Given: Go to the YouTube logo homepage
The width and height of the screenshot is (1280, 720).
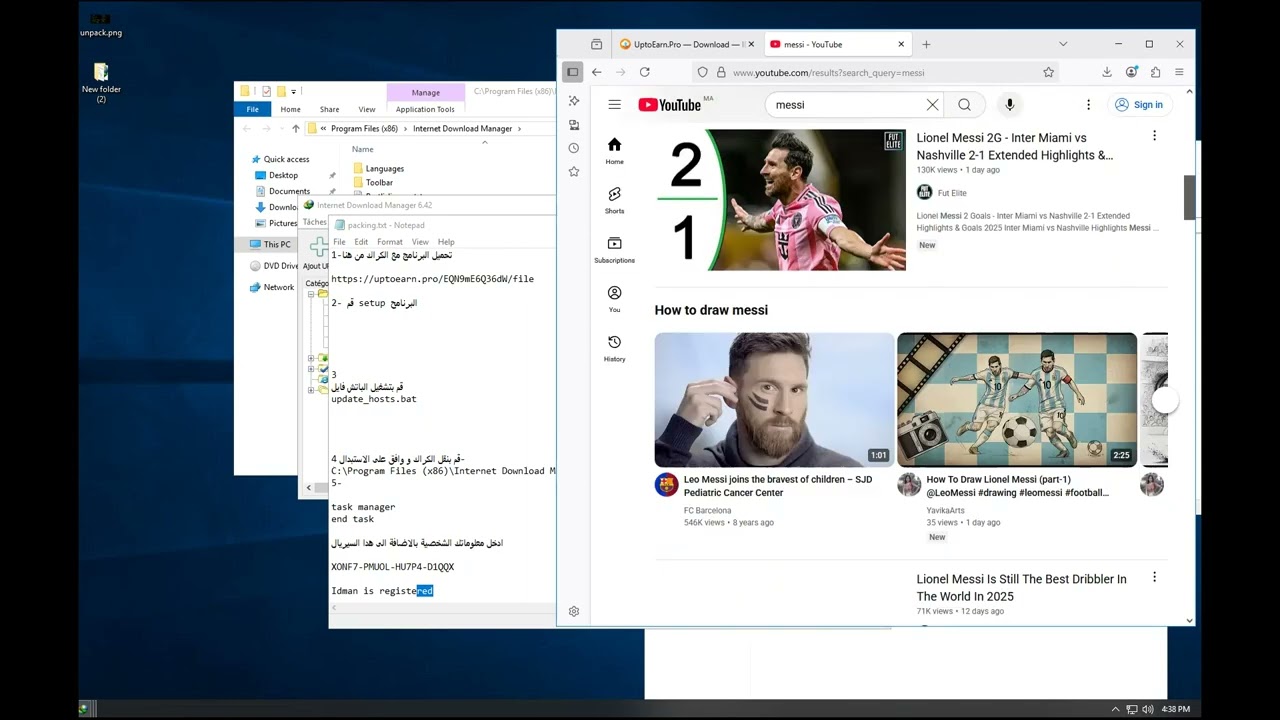Looking at the screenshot, I should pyautogui.click(x=669, y=105).
